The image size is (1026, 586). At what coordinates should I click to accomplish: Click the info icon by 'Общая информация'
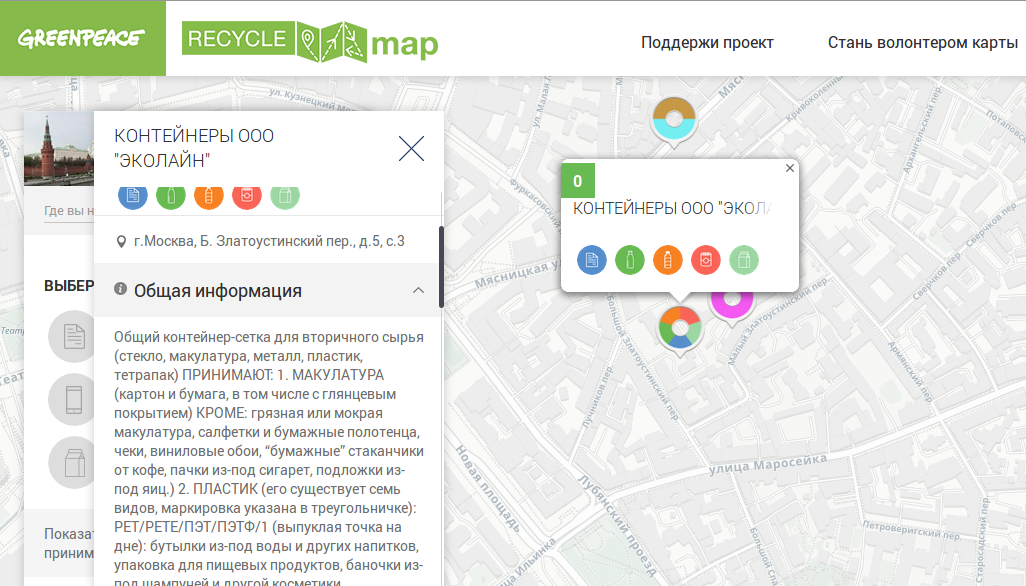[120, 289]
